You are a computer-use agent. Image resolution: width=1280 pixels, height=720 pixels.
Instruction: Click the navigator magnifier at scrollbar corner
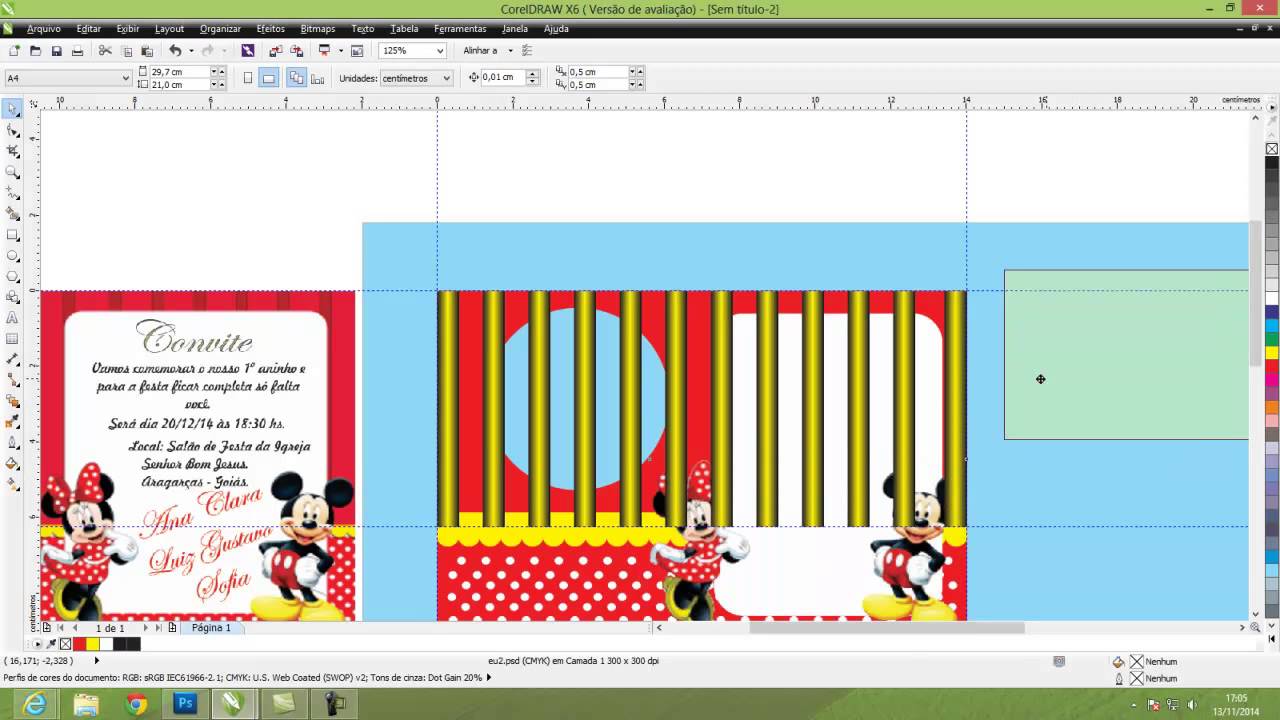click(x=1255, y=628)
